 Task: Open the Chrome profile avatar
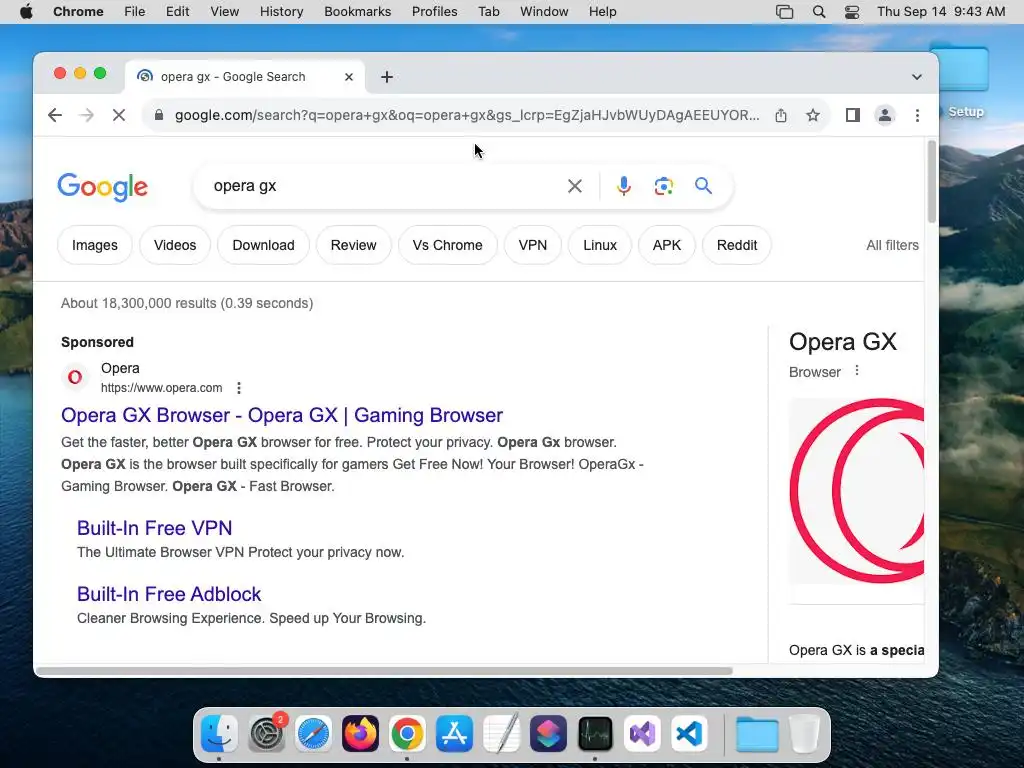[885, 116]
